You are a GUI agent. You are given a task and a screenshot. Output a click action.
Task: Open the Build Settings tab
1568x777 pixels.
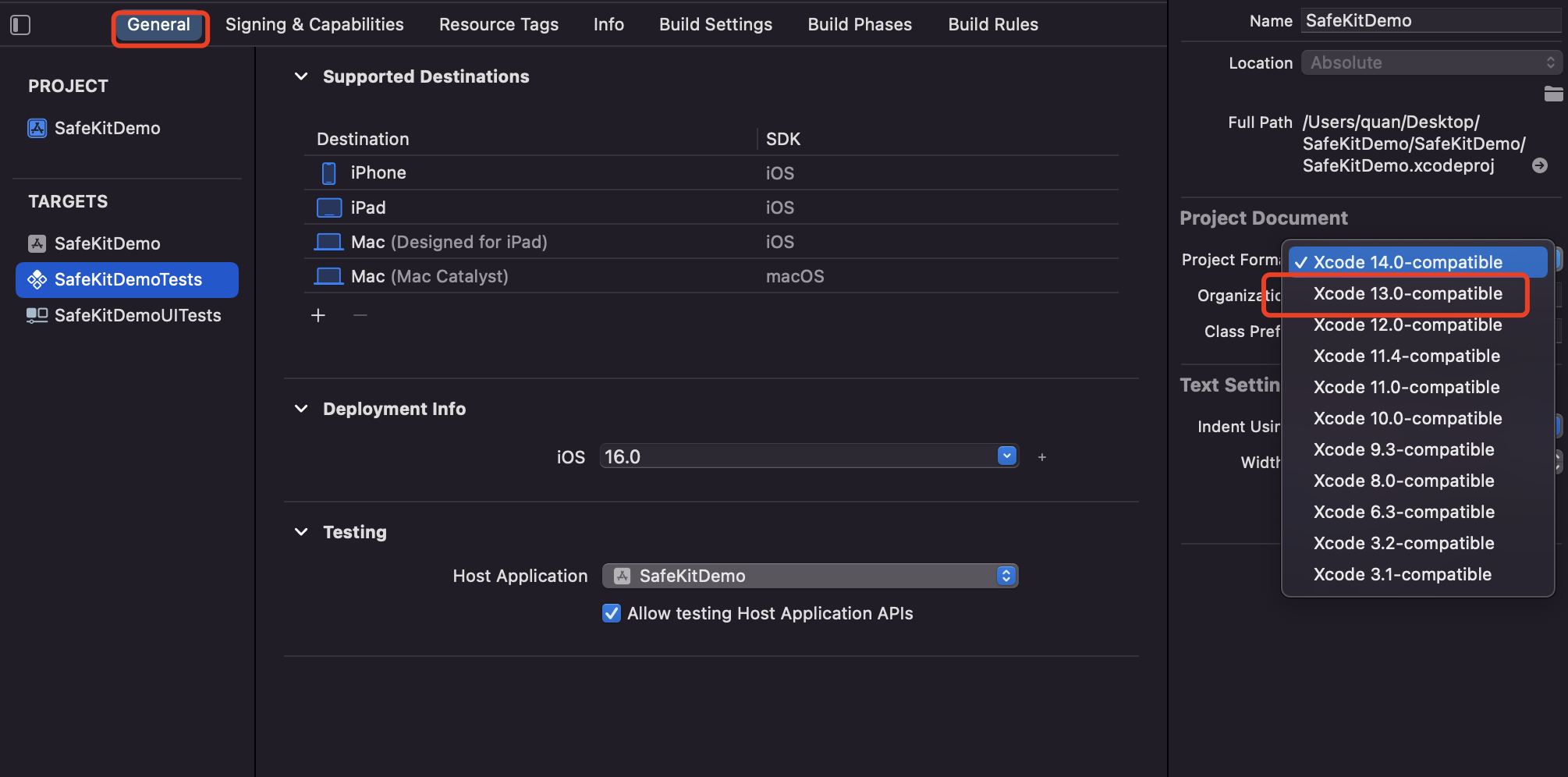click(715, 25)
